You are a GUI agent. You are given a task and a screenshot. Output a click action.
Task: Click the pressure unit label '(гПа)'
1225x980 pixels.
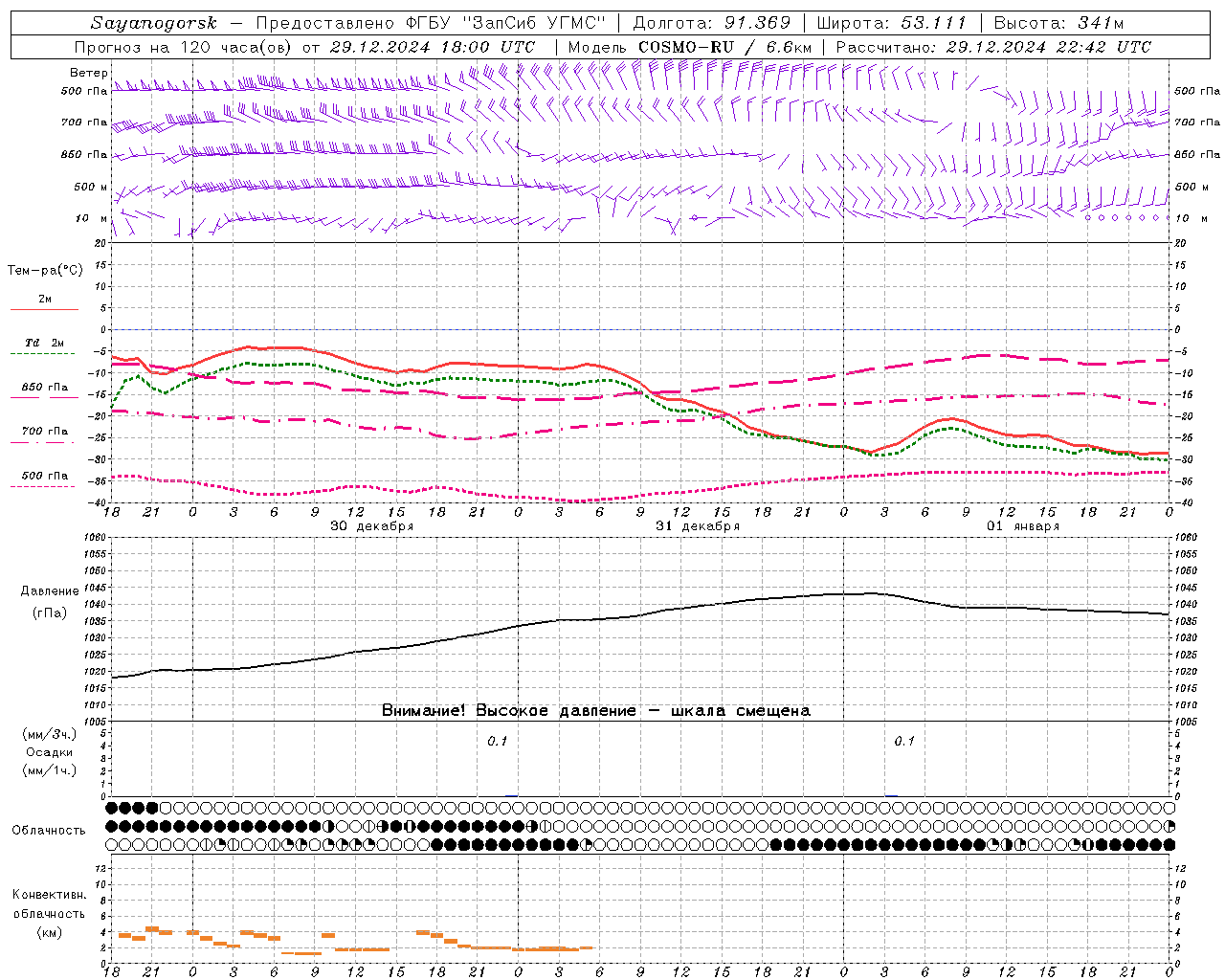(50, 613)
